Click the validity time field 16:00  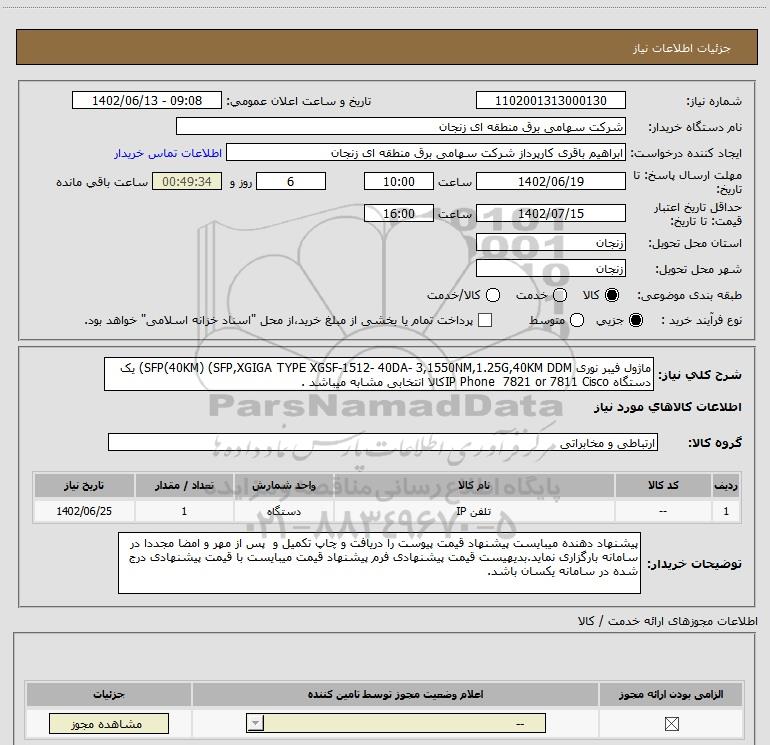399,214
